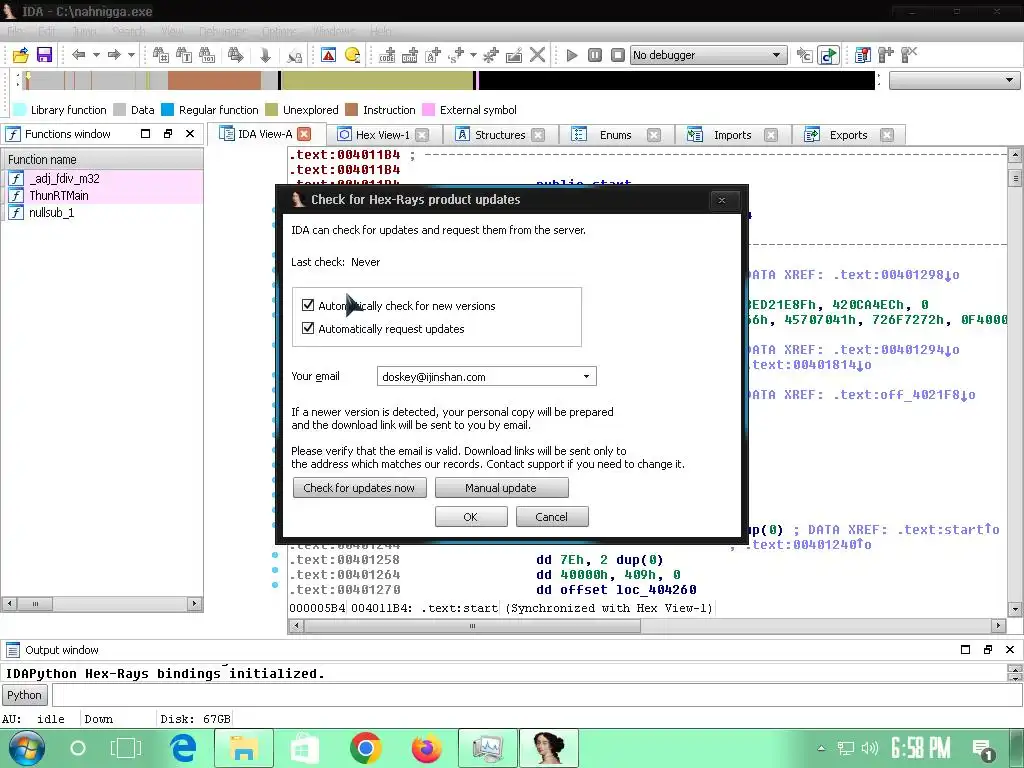The height and width of the screenshot is (768, 1024).
Task: Click the binoculars search-next icon with arrow
Action: pos(236,55)
